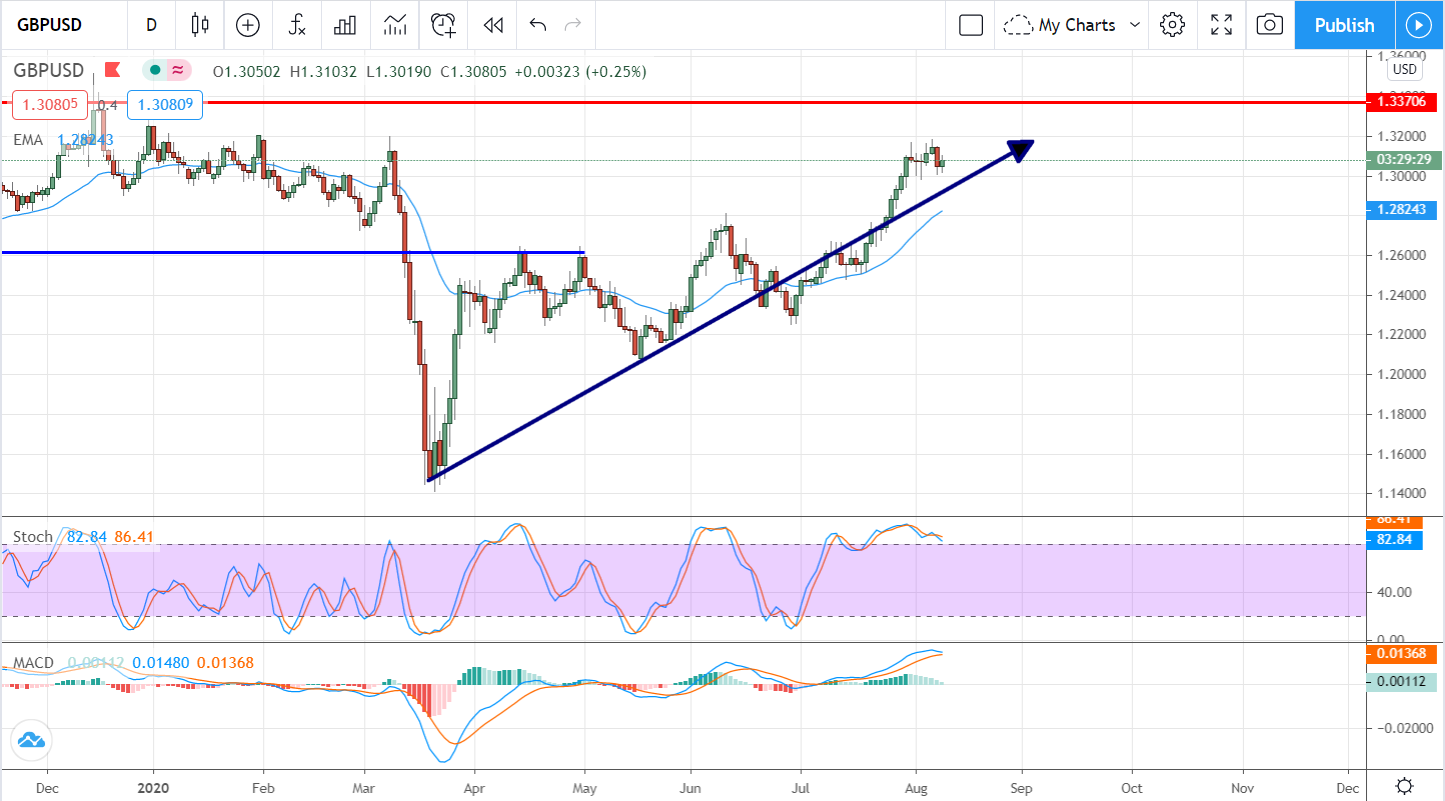Open the My Charts dropdown
Screen dimensions: 1445x801
1073,25
